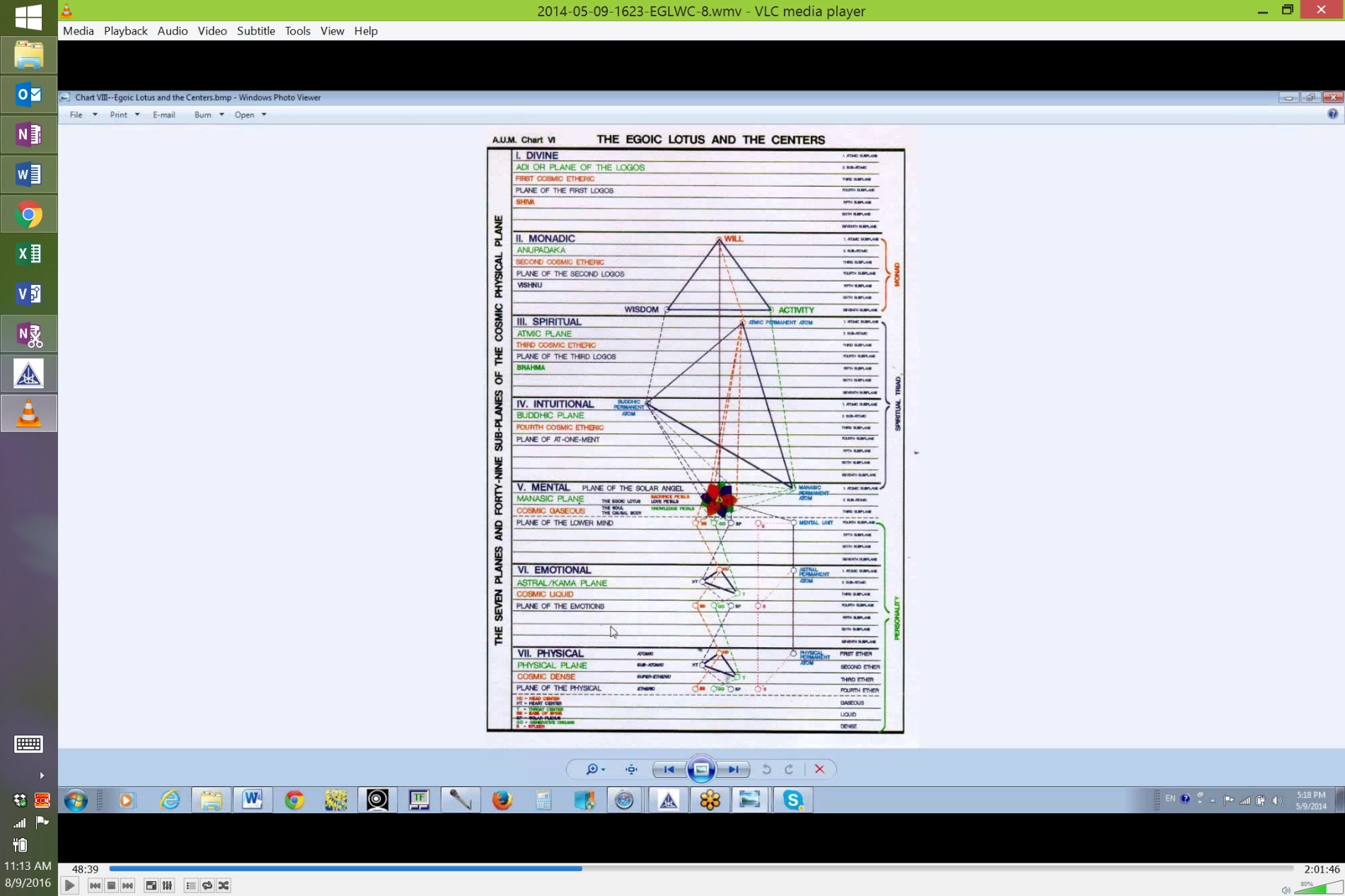Start Photo Viewer slide show button

701,769
